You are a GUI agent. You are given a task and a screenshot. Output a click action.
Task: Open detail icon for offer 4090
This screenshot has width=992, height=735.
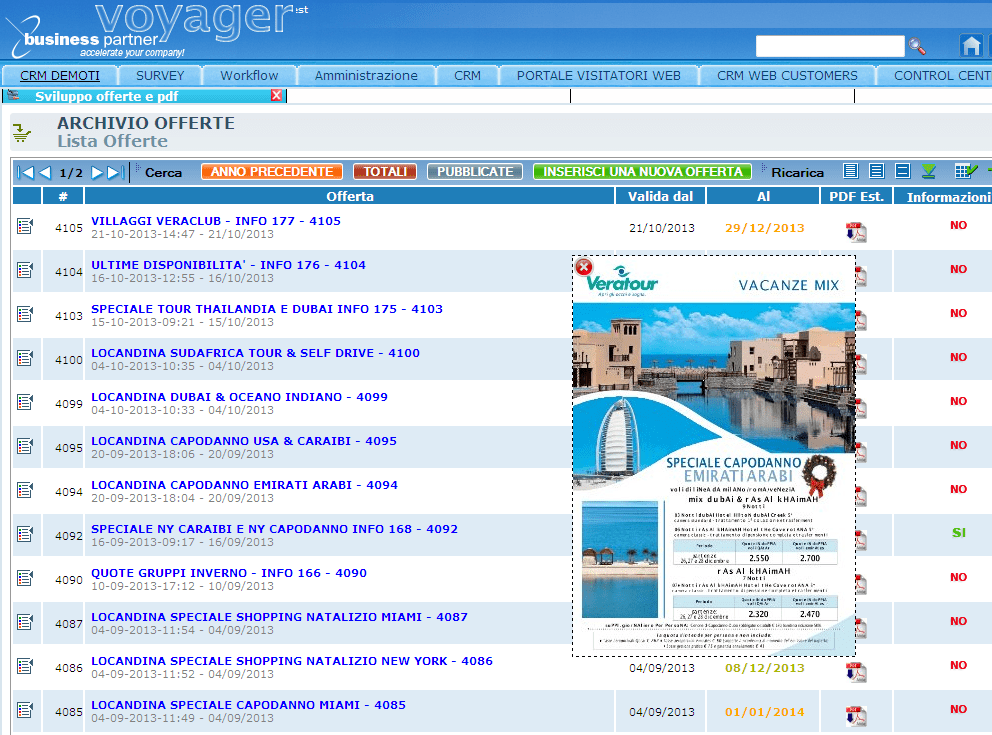(x=25, y=578)
